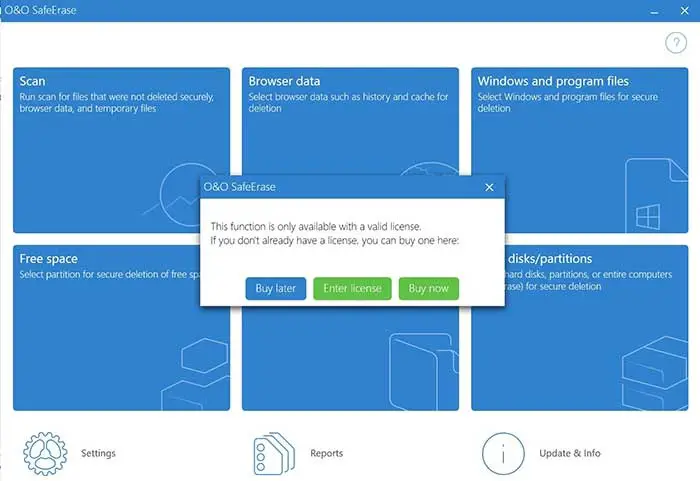Click the Reports label
700x481 pixels.
click(327, 453)
